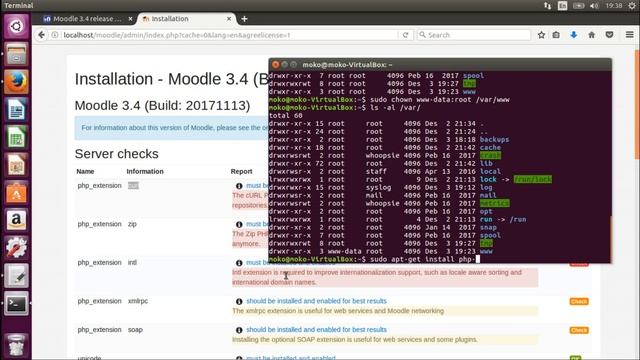Open sound volume indicator
This screenshot has height=360, width=640.
pyautogui.click(x=594, y=6)
